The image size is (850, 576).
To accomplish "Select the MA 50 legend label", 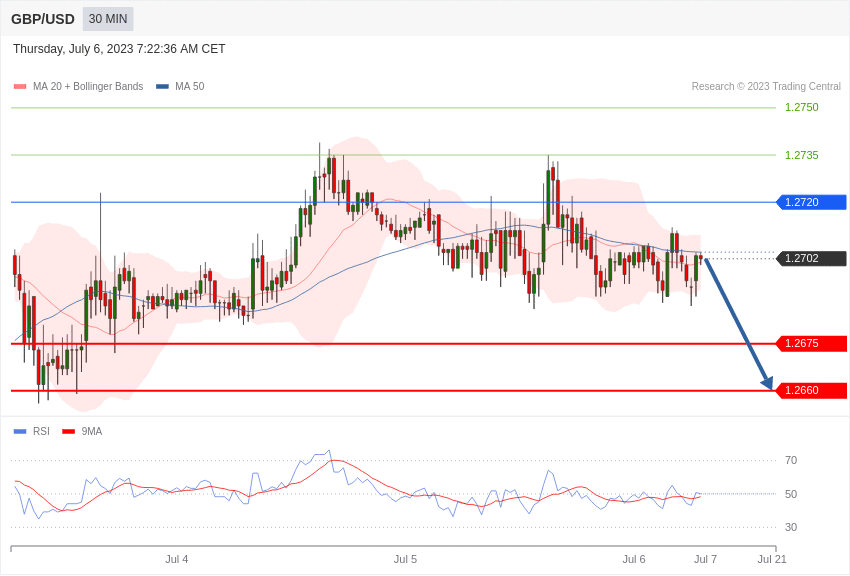I will tap(190, 86).
